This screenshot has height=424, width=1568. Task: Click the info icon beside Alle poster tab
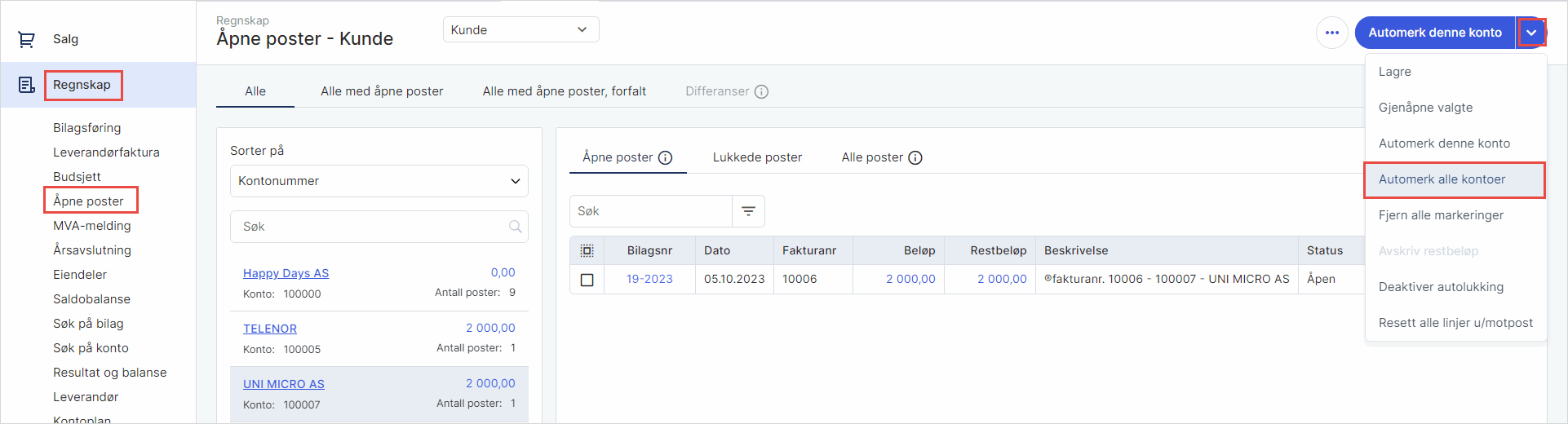[915, 157]
